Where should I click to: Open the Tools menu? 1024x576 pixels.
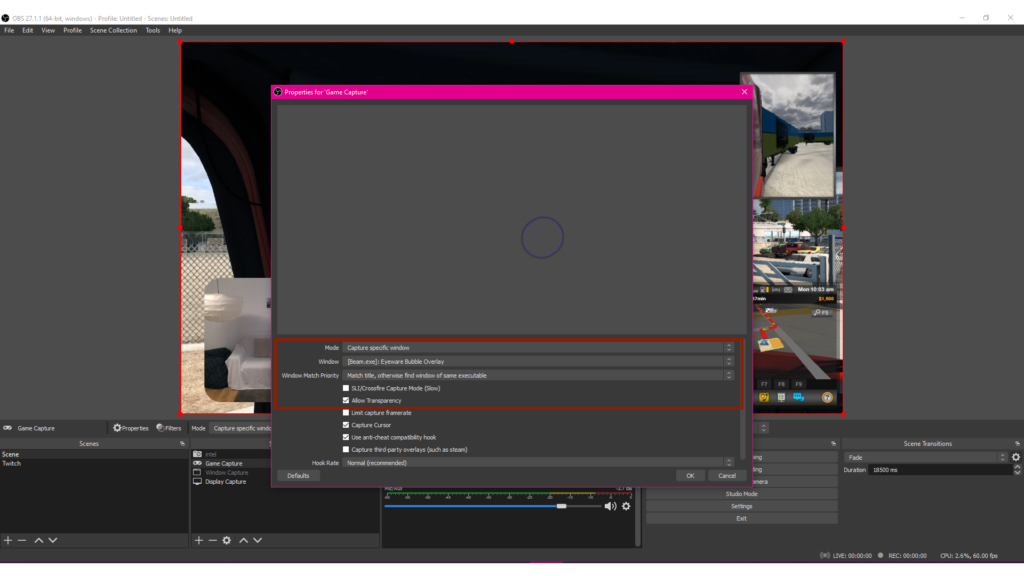153,30
